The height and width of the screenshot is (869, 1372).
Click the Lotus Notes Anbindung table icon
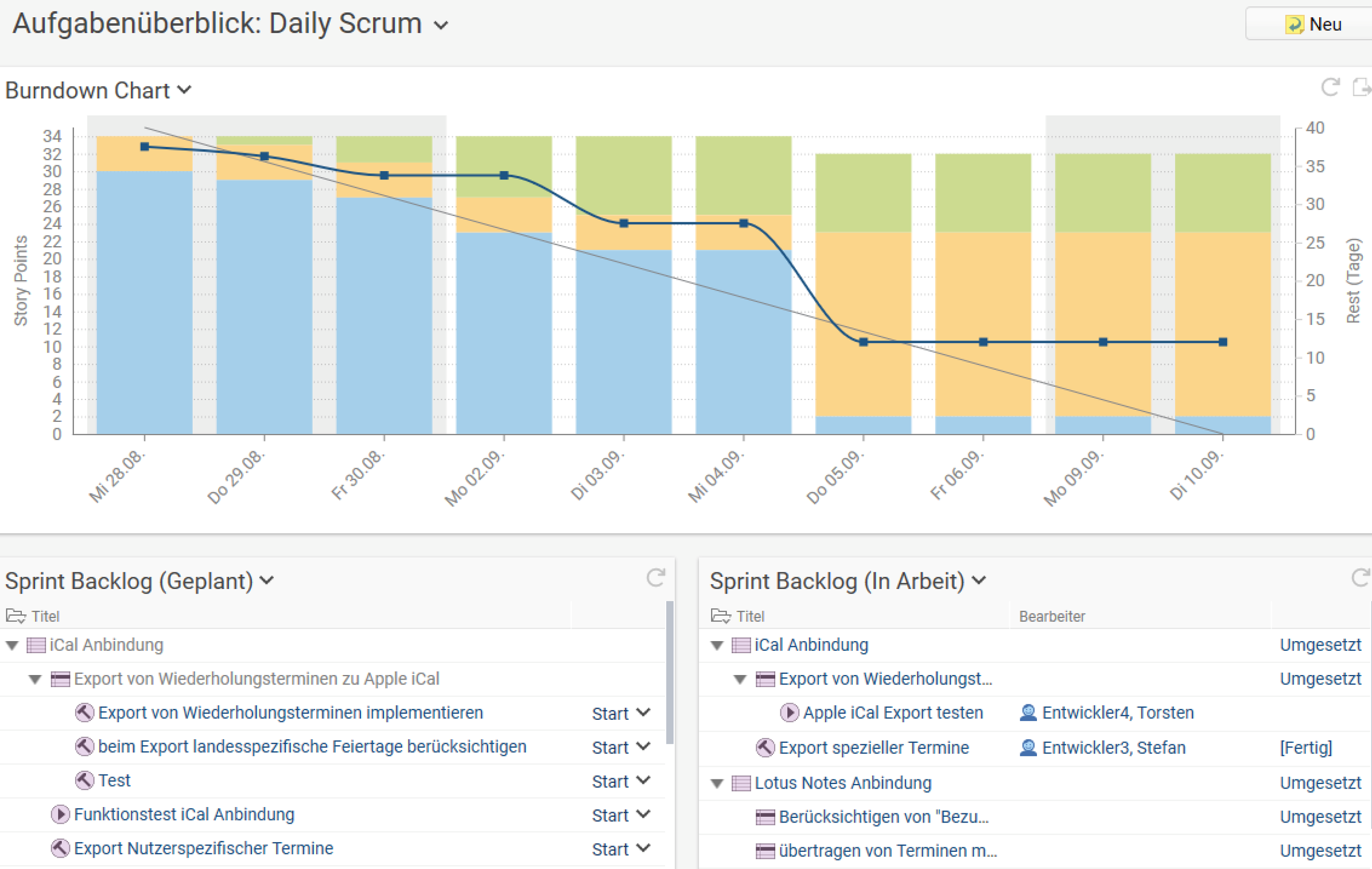pyautogui.click(x=741, y=783)
